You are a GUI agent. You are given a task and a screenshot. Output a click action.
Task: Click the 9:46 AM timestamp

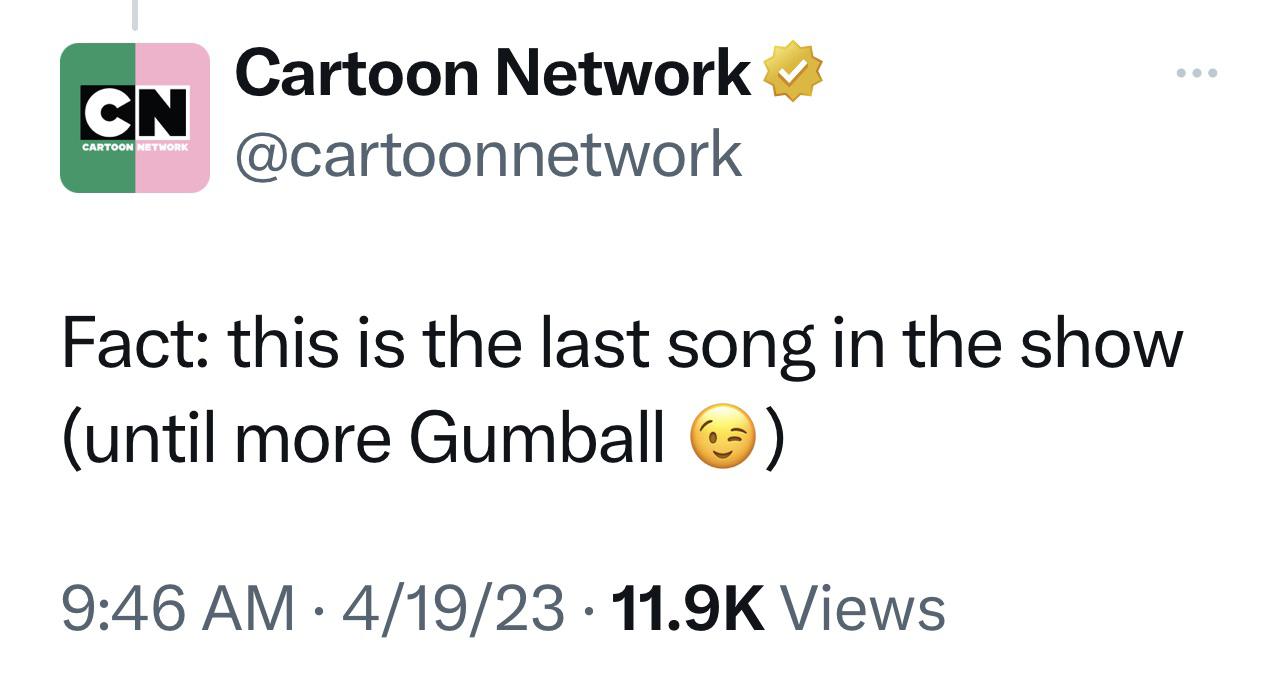coord(179,609)
